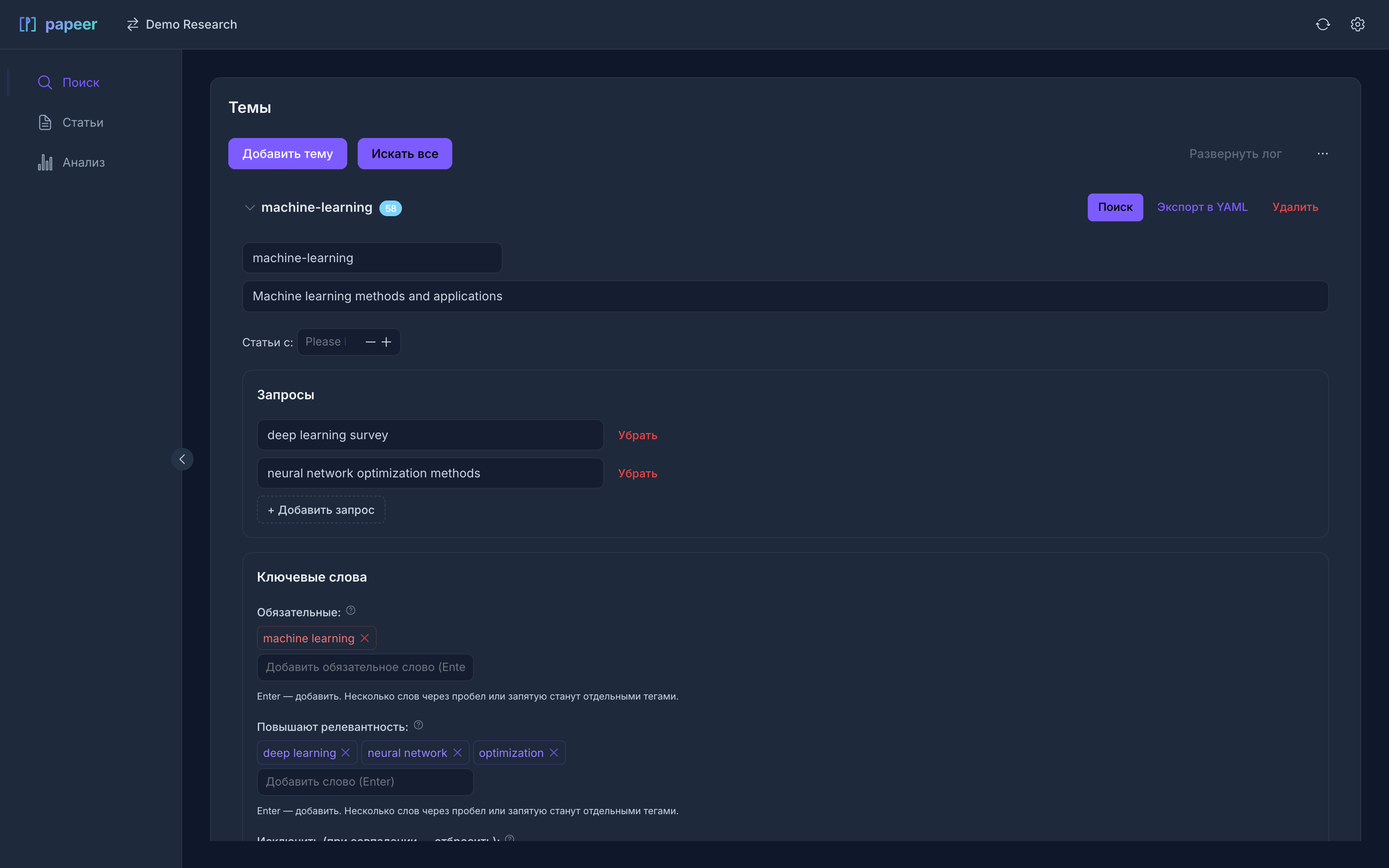Viewport: 1389px width, 868px height.
Task: Focus the Добавить обязательное слово input
Action: [365, 667]
